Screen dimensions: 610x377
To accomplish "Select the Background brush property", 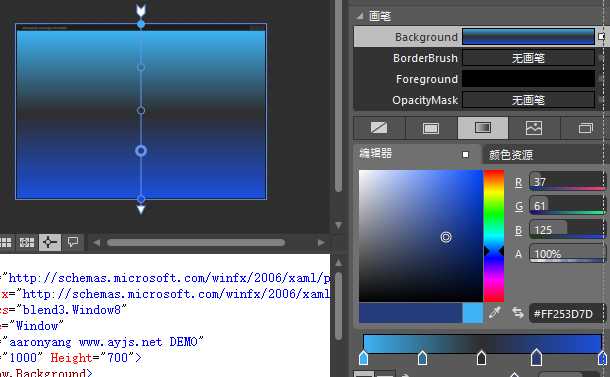I will coord(426,37).
